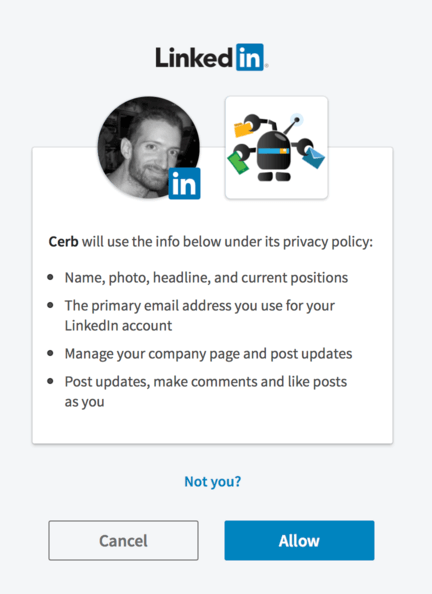Select "Post updates, make comments" permission line
Image resolution: width=432 pixels, height=594 pixels.
point(206,391)
